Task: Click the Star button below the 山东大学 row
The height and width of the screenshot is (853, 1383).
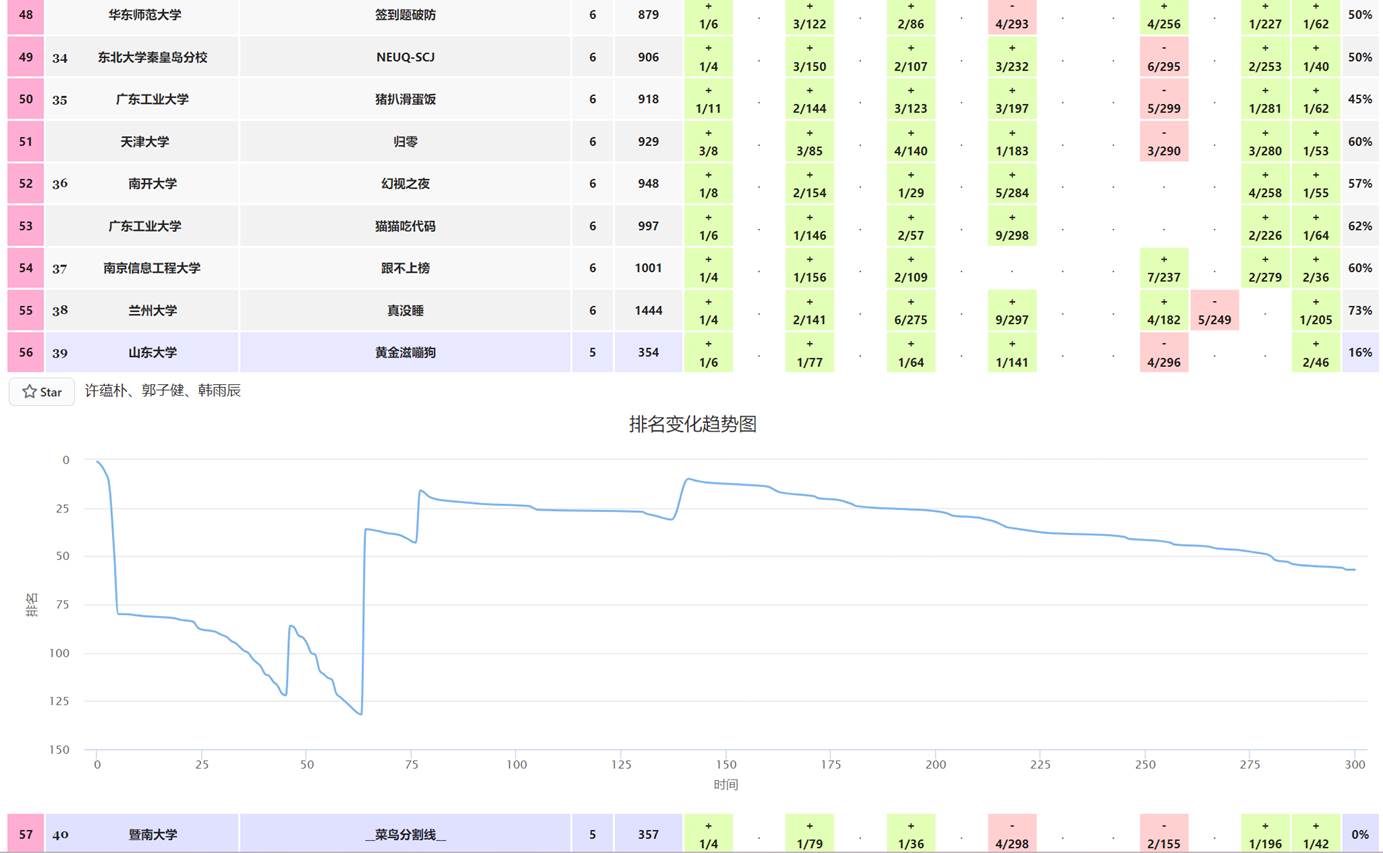Action: 42,392
